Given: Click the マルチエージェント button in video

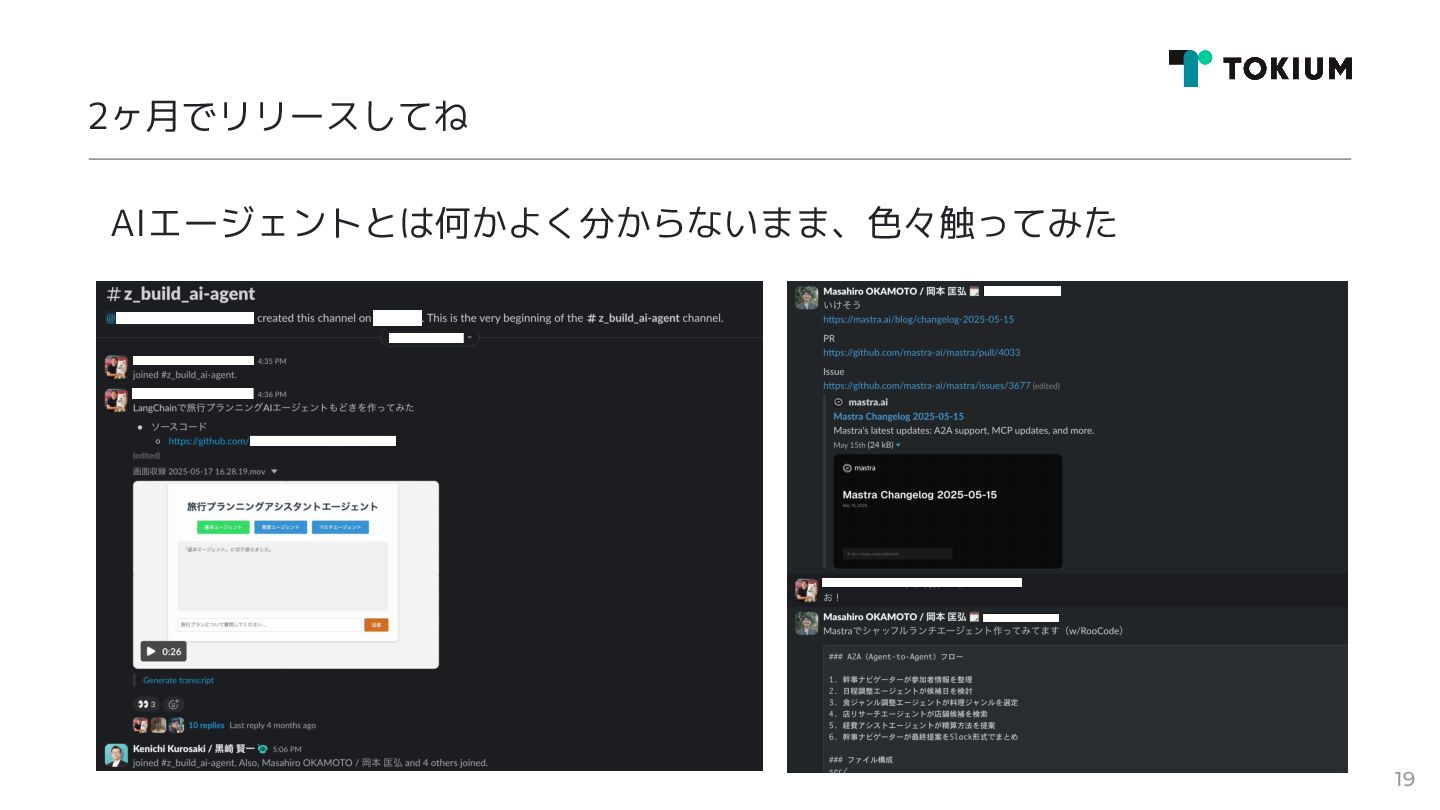Looking at the screenshot, I should pyautogui.click(x=340, y=527).
